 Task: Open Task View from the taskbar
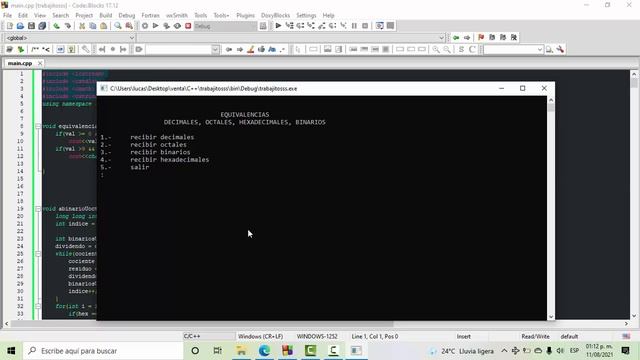tap(218, 351)
